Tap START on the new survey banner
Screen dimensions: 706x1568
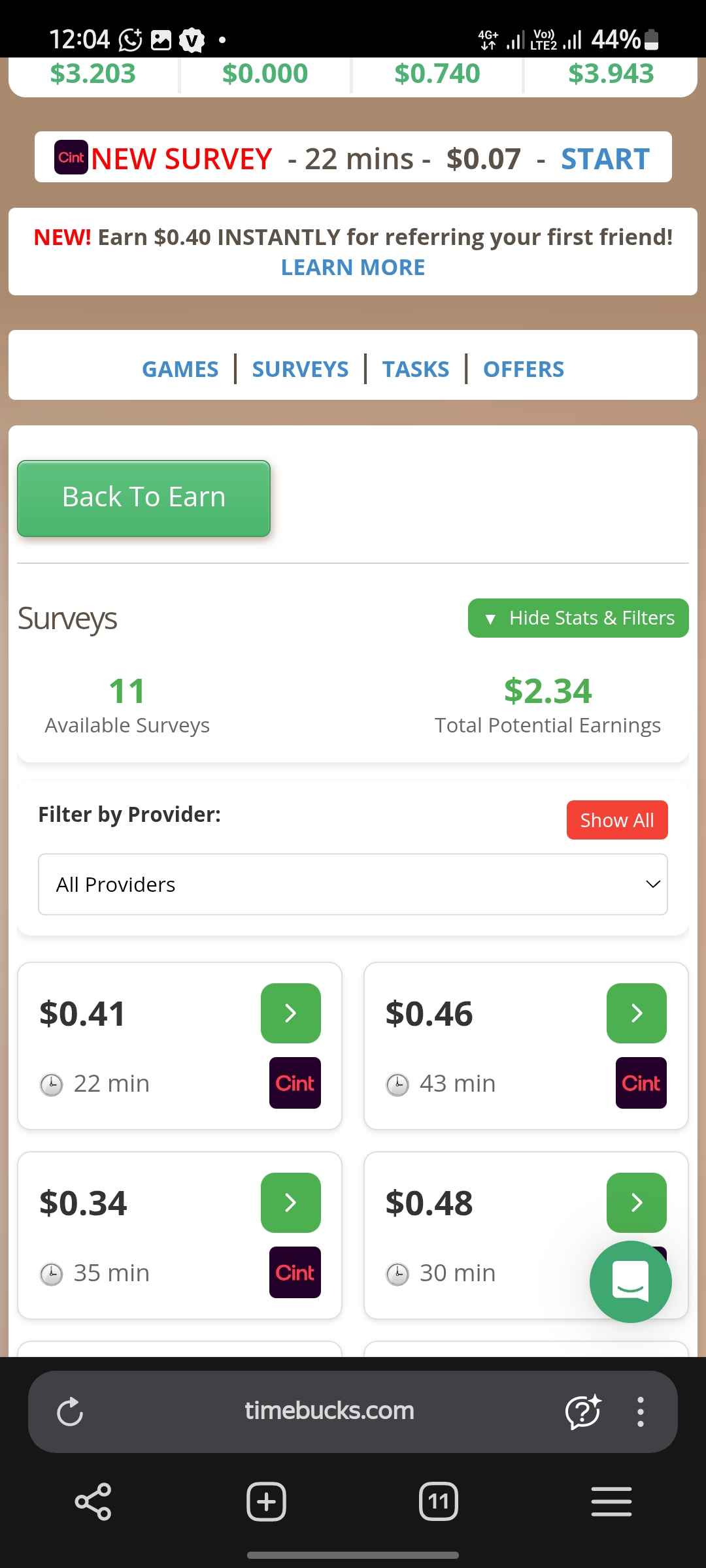click(605, 159)
